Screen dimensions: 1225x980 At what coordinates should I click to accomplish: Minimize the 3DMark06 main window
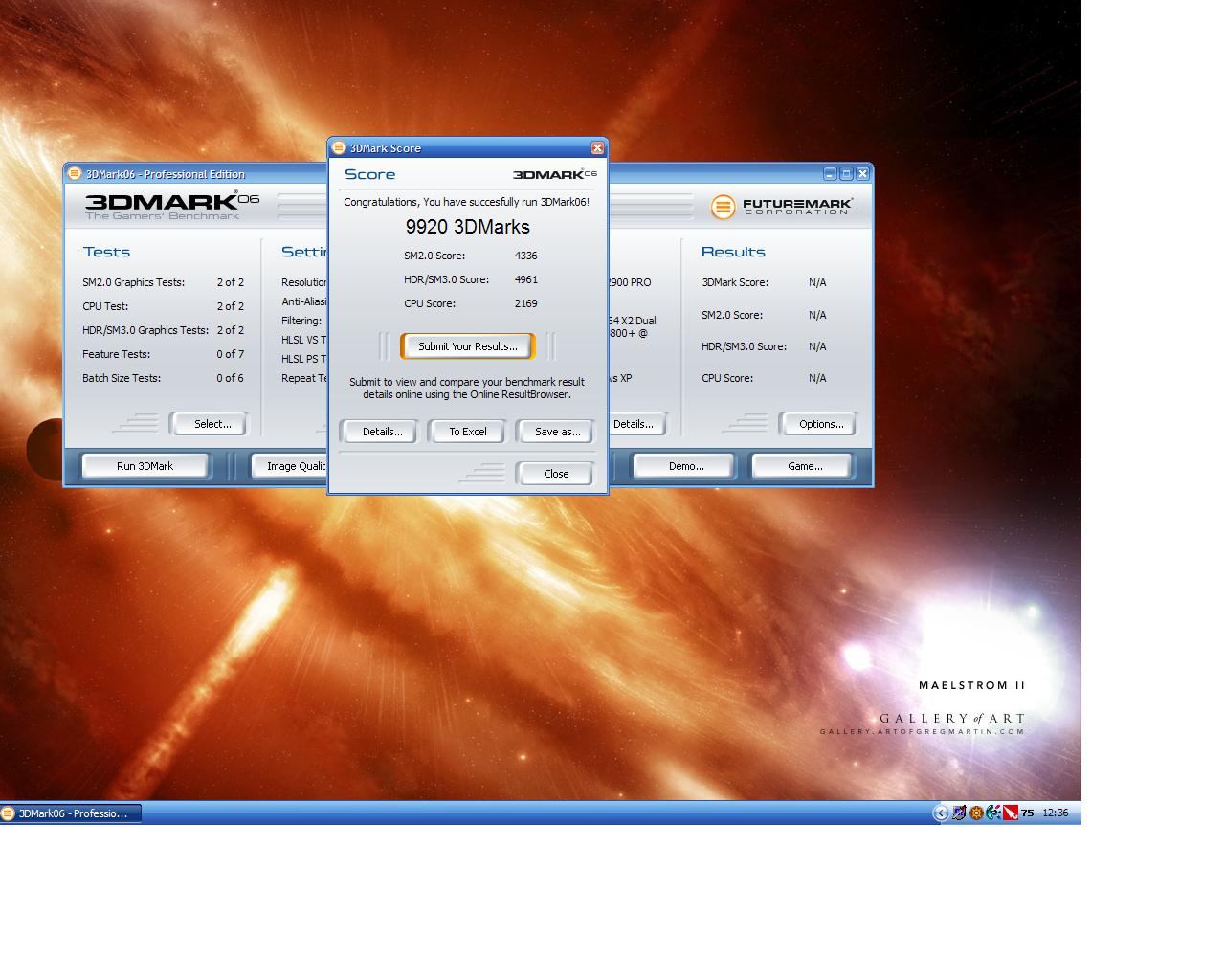[x=830, y=174]
